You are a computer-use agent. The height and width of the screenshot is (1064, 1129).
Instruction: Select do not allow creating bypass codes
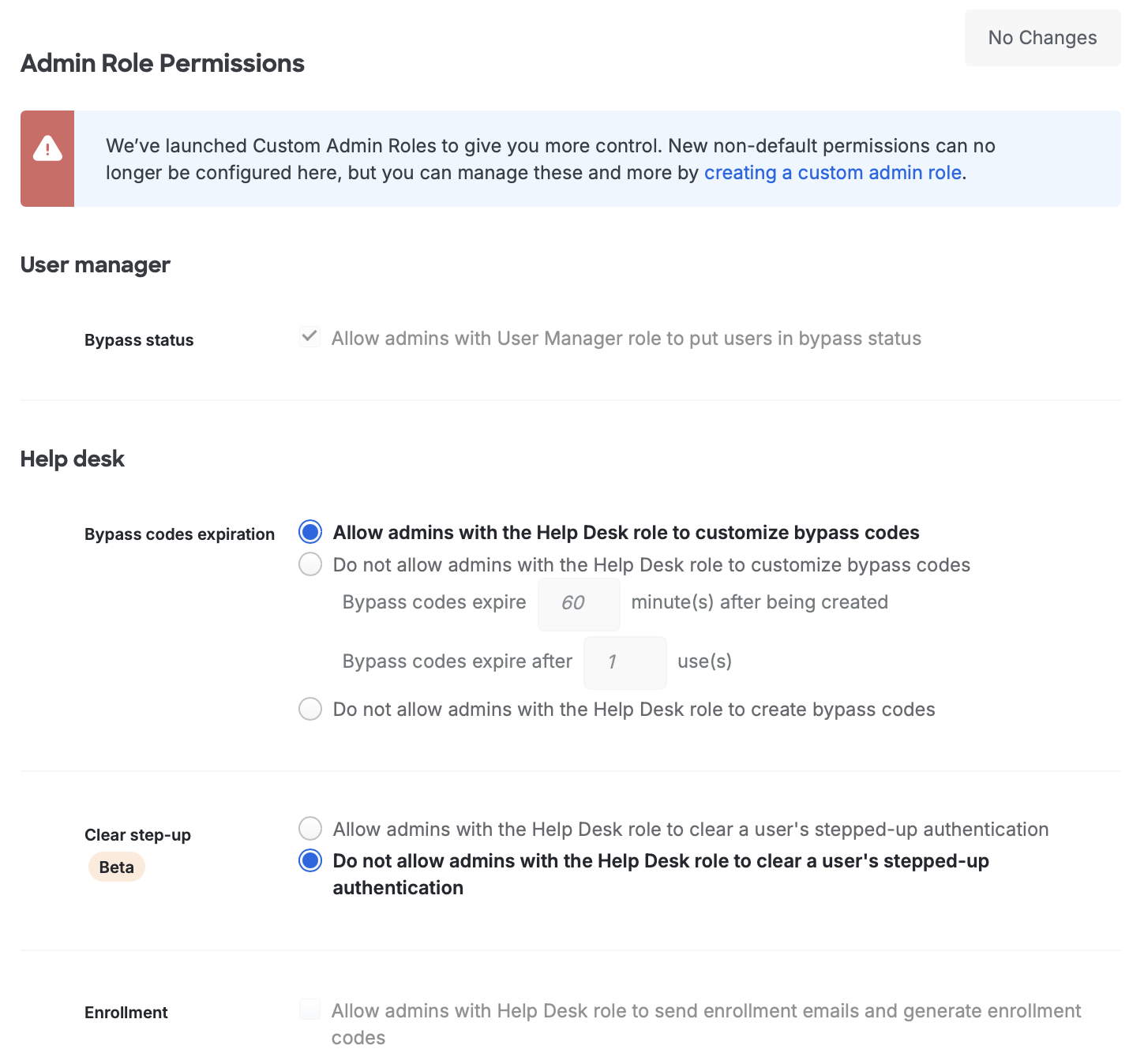click(309, 709)
